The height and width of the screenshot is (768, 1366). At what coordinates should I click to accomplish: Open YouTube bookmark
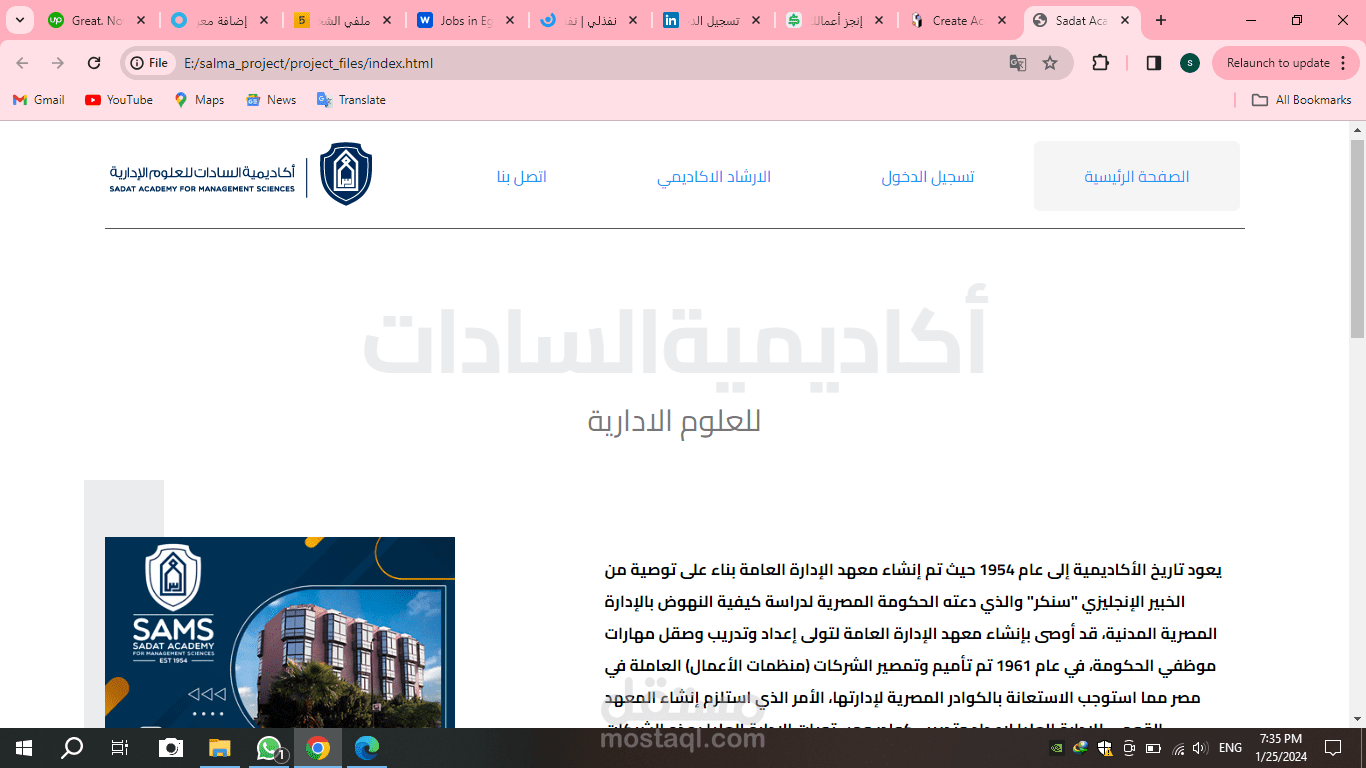pyautogui.click(x=119, y=100)
